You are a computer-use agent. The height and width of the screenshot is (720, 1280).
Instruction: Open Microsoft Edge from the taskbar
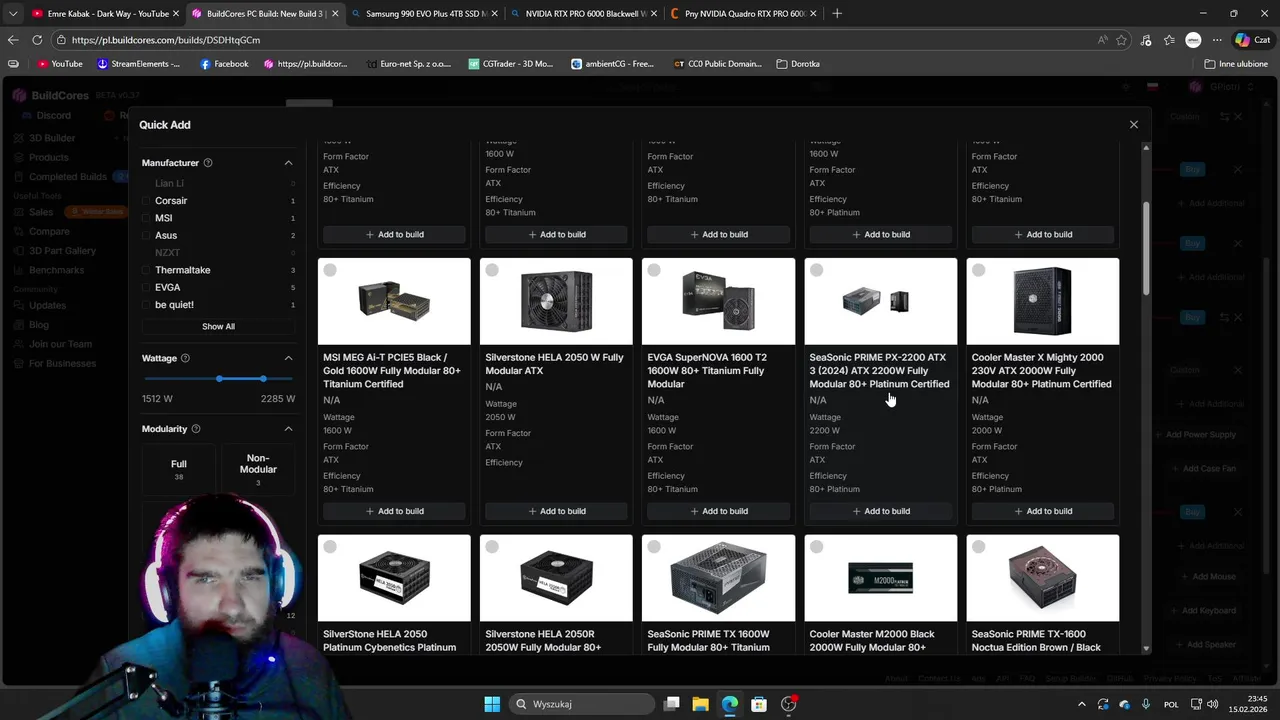730,704
